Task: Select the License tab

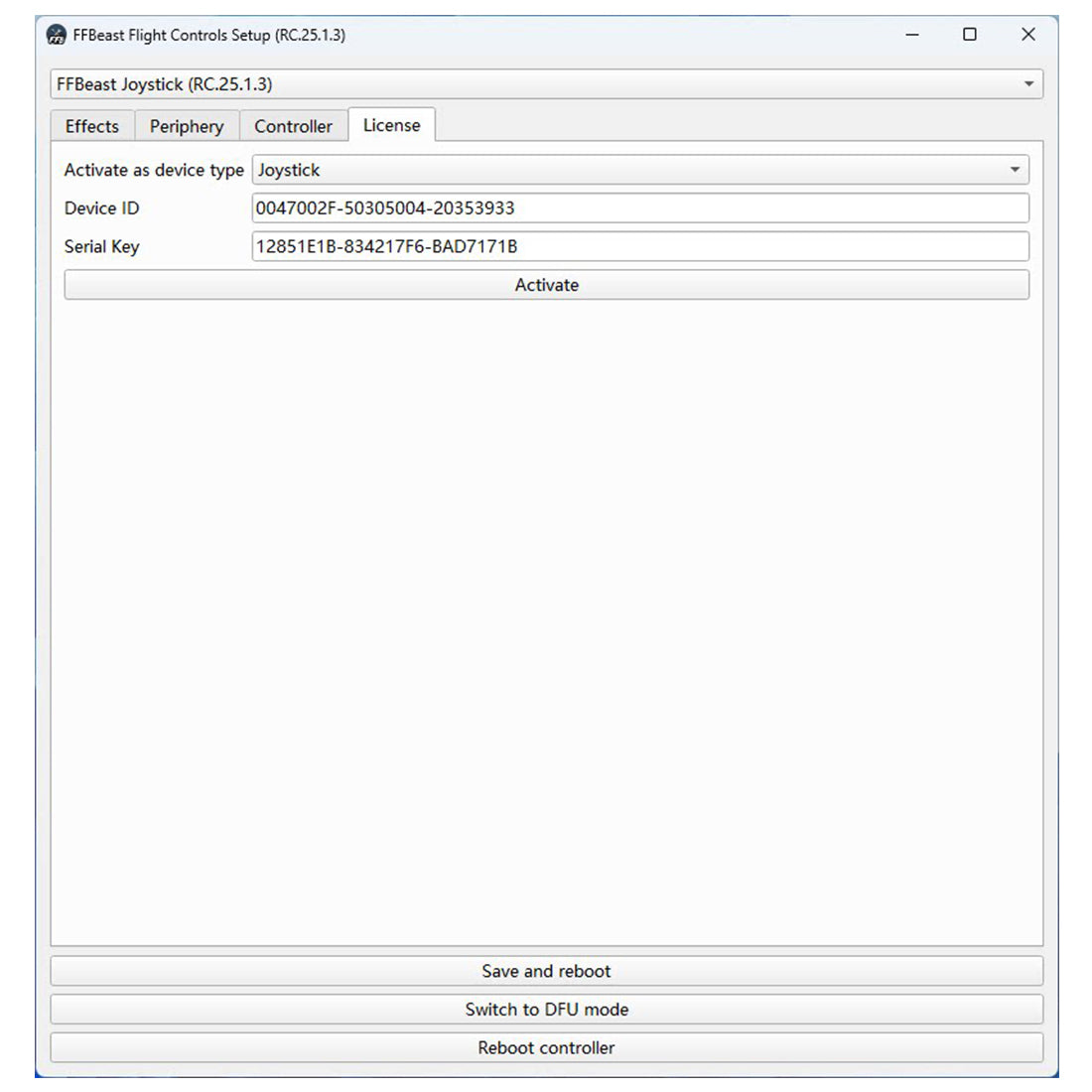Action: 391,125
